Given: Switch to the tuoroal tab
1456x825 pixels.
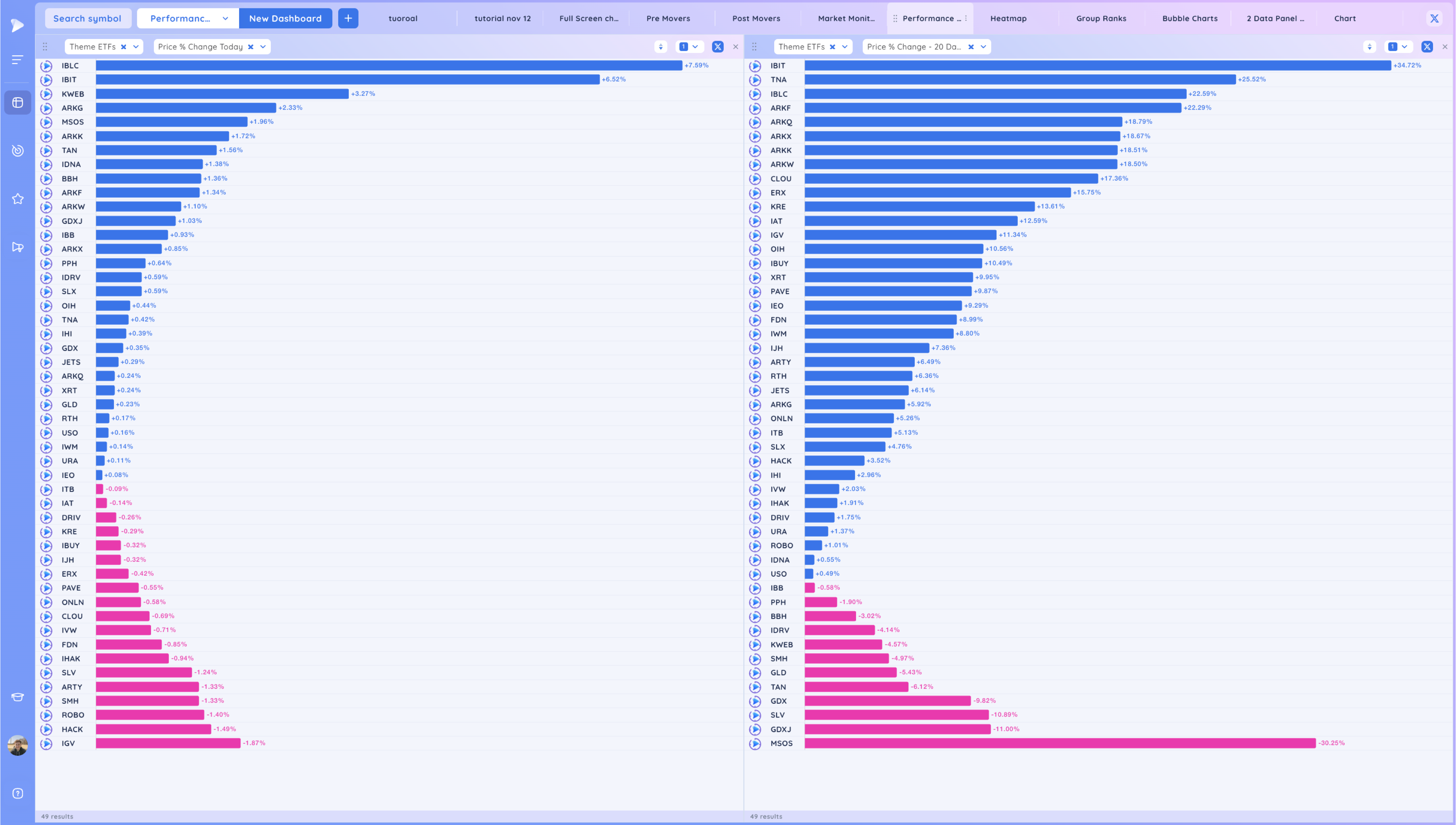Looking at the screenshot, I should point(403,18).
